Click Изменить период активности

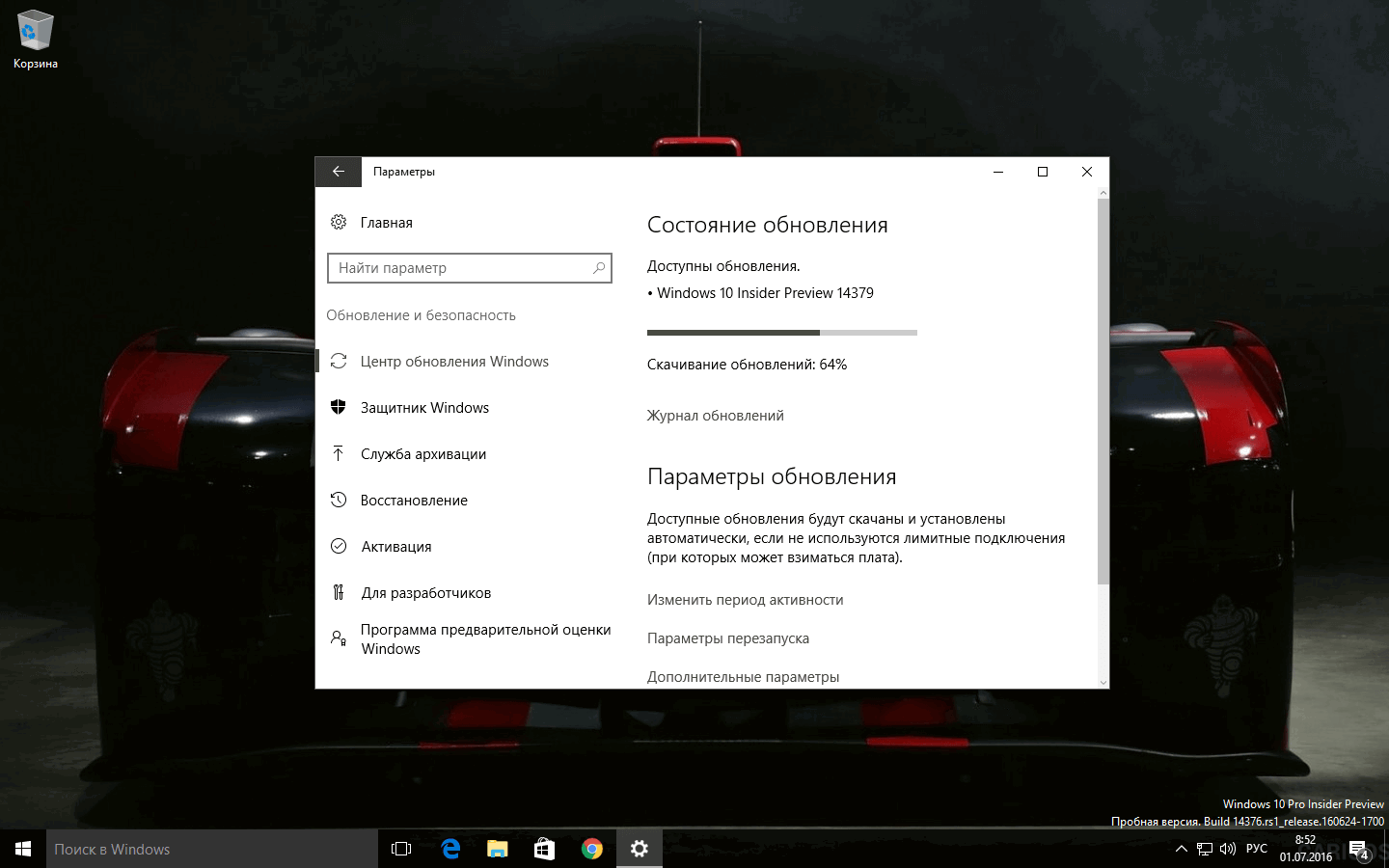click(745, 600)
